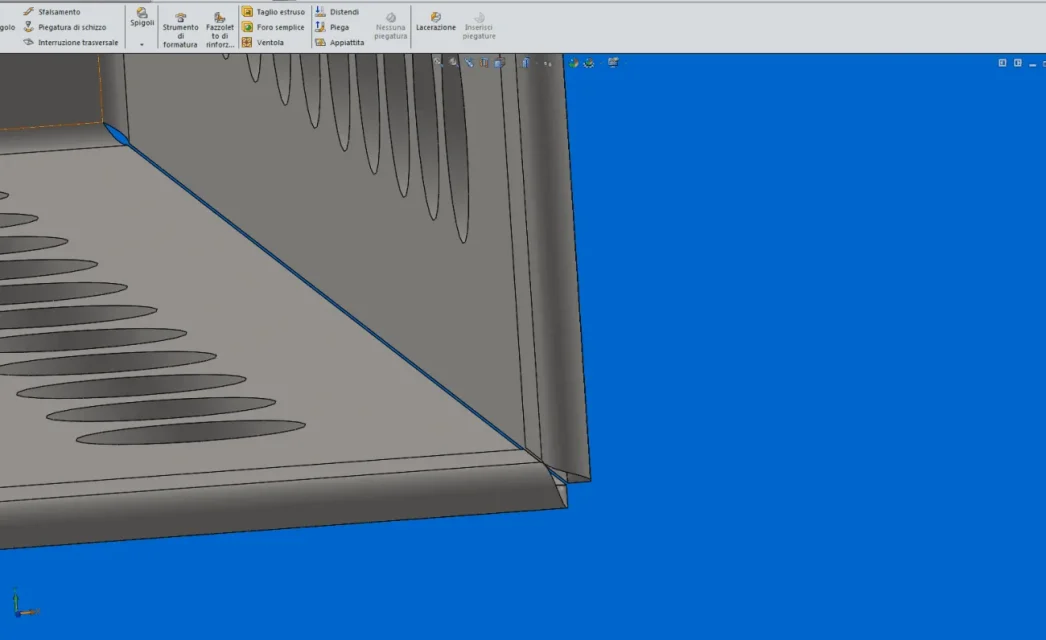Click the Piega fold command
This screenshot has width=1046, height=640.
[x=332, y=27]
